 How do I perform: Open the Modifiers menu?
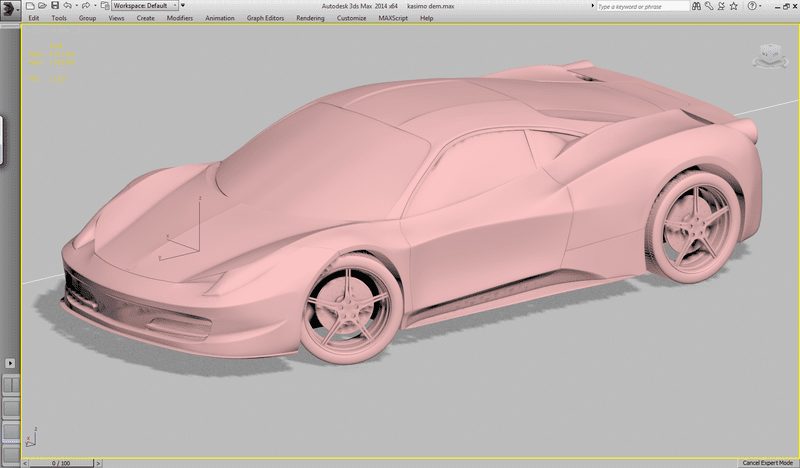point(180,18)
